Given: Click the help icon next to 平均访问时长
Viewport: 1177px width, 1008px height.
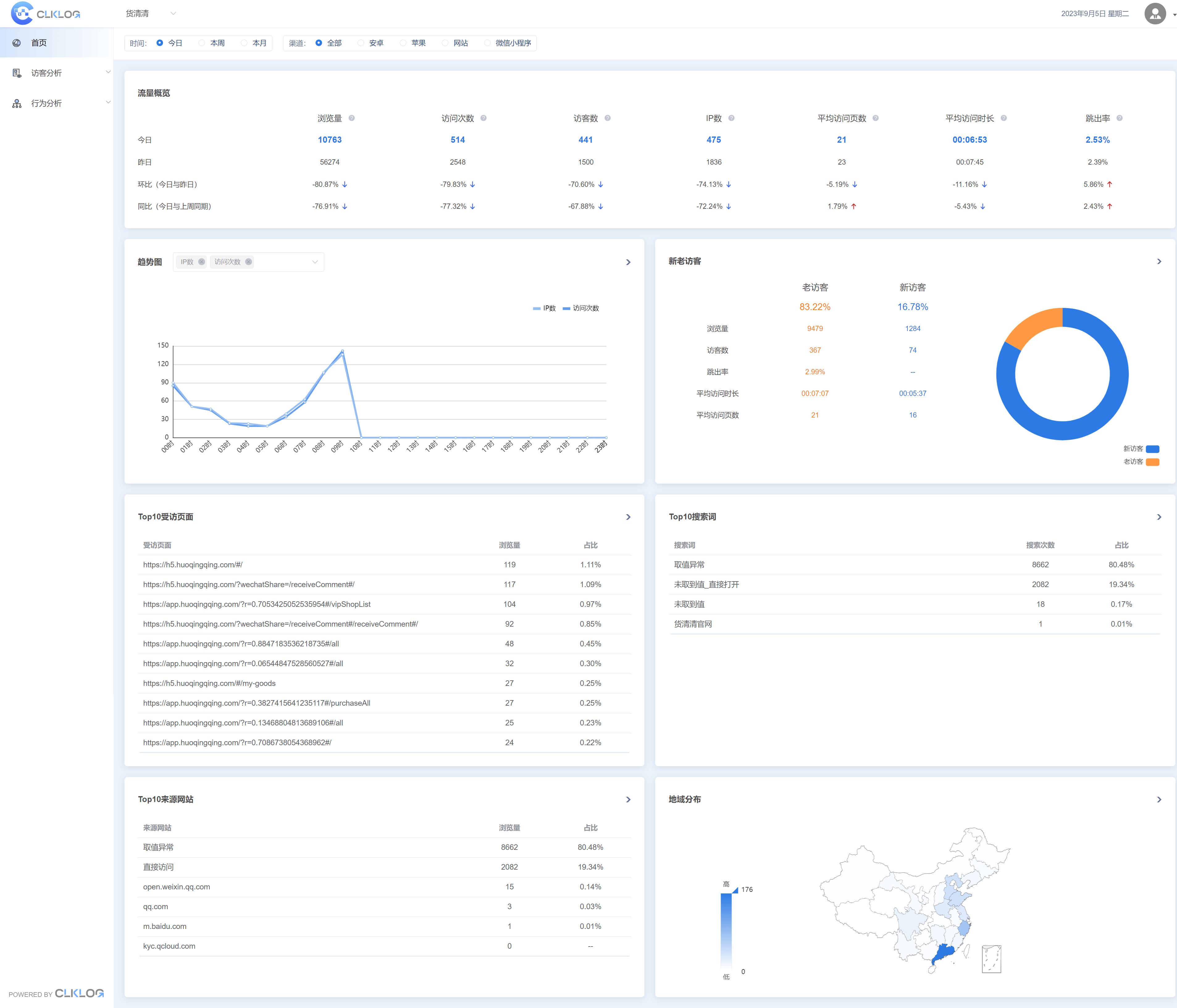Looking at the screenshot, I should (1004, 118).
